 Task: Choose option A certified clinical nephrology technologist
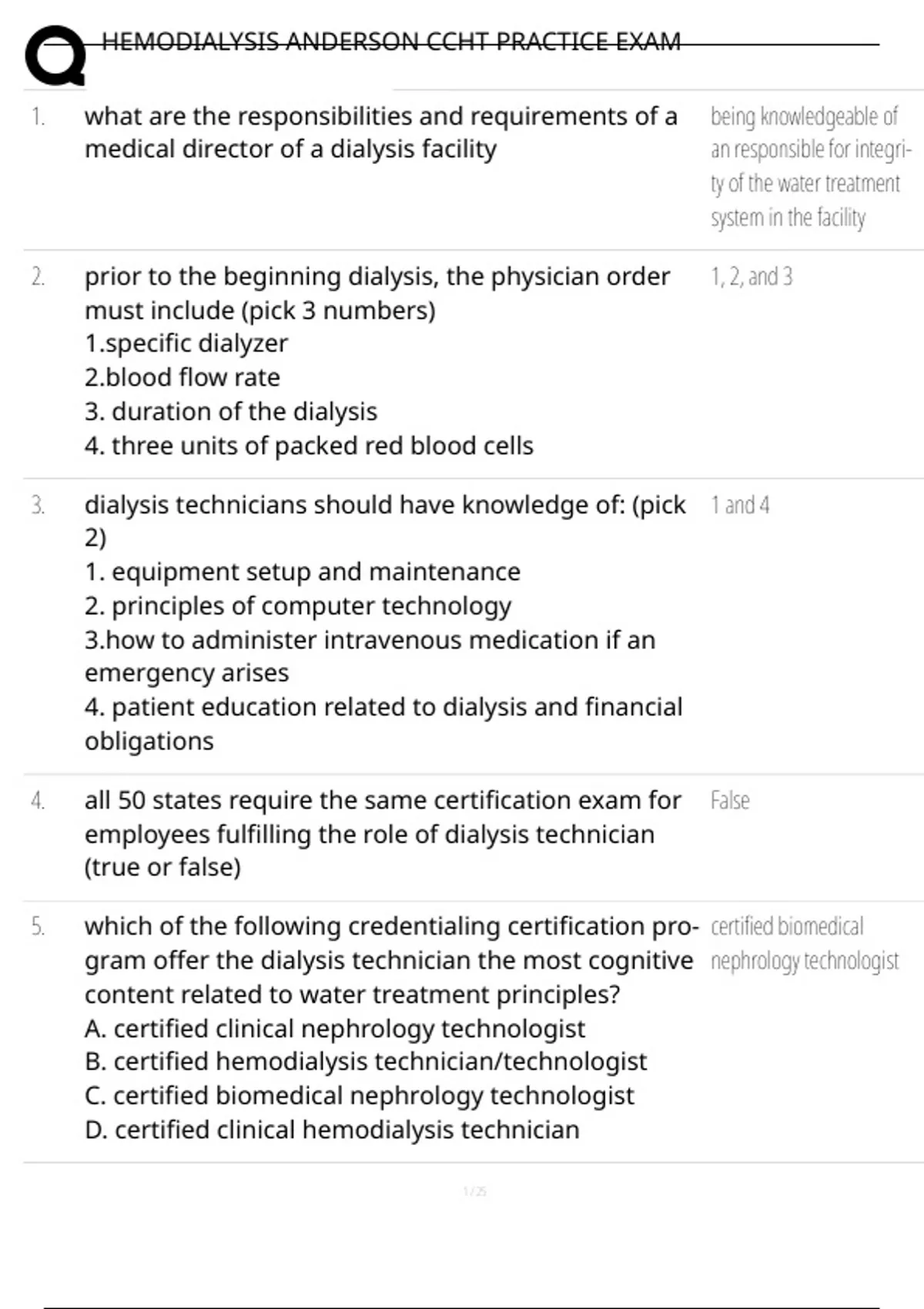click(335, 1029)
